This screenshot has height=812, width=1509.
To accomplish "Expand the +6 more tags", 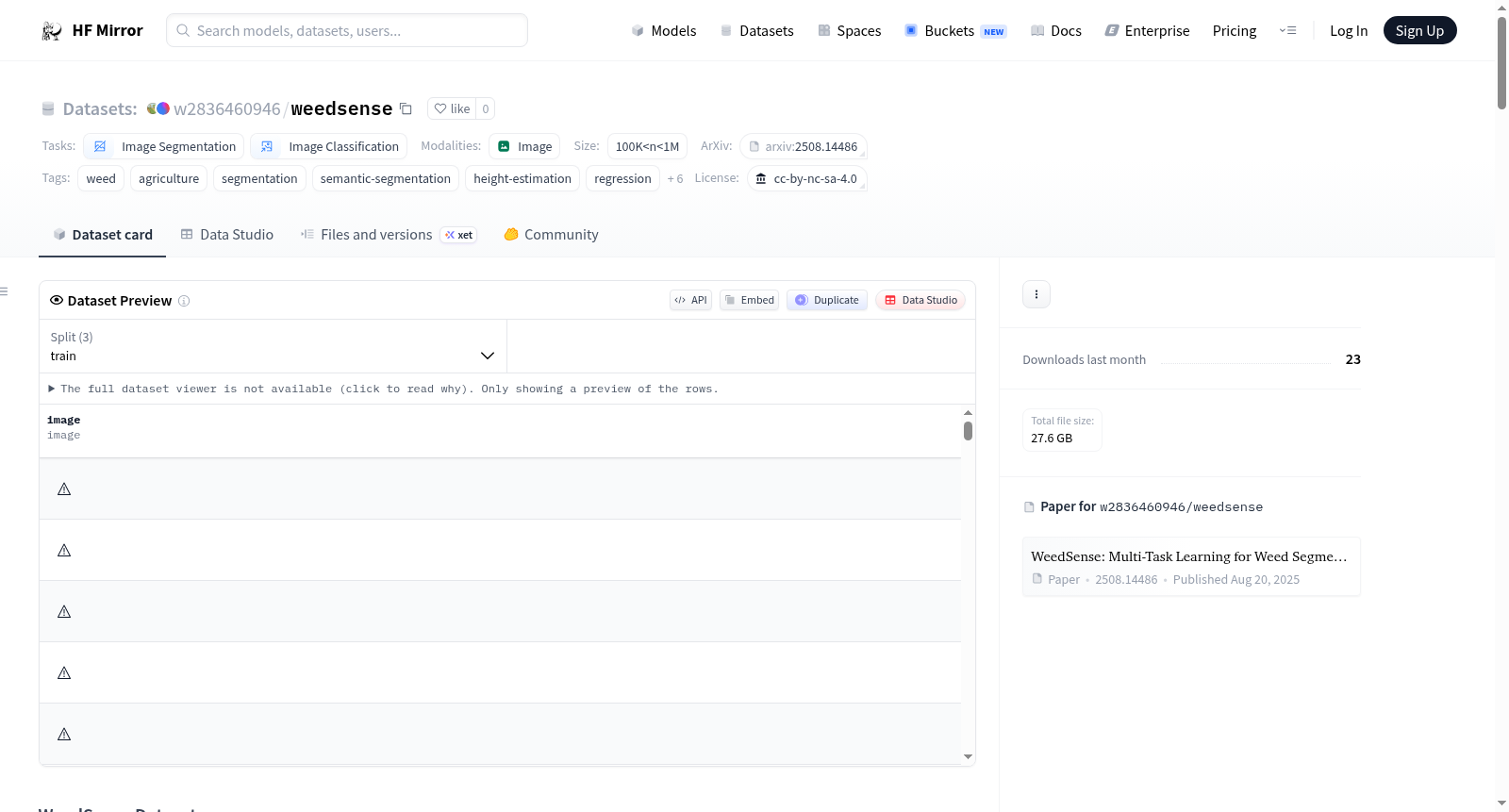I will click(675, 179).
